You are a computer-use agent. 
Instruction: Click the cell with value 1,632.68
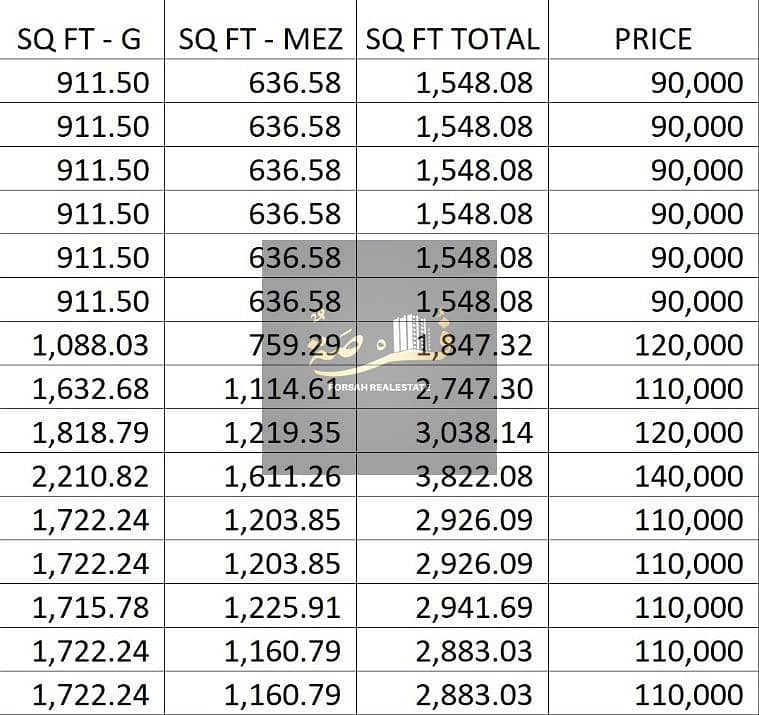pyautogui.click(x=82, y=387)
